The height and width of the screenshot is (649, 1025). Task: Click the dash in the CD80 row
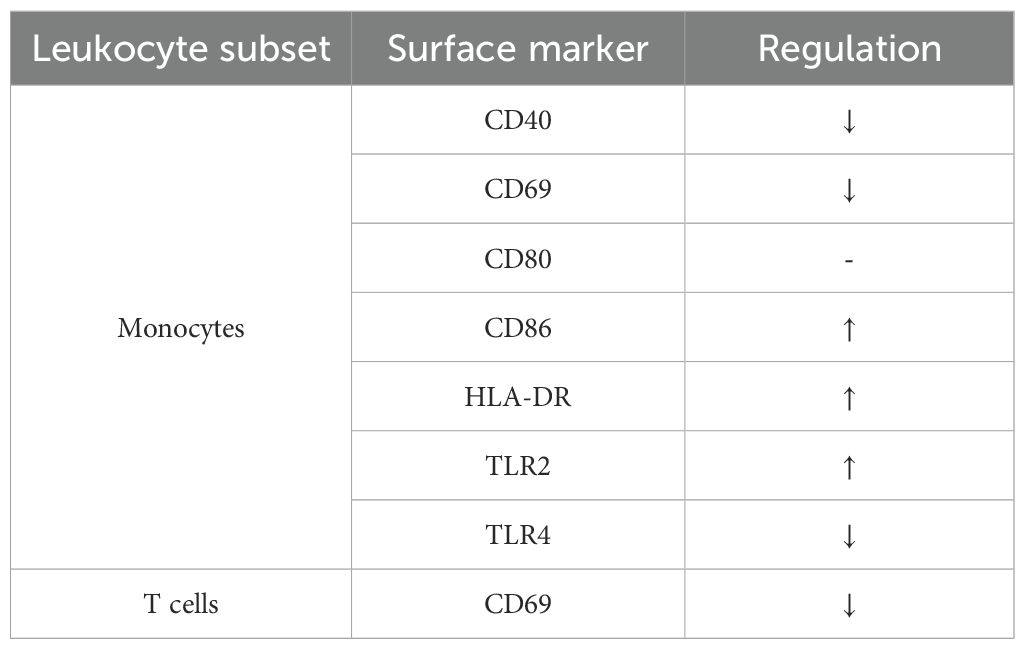(849, 259)
